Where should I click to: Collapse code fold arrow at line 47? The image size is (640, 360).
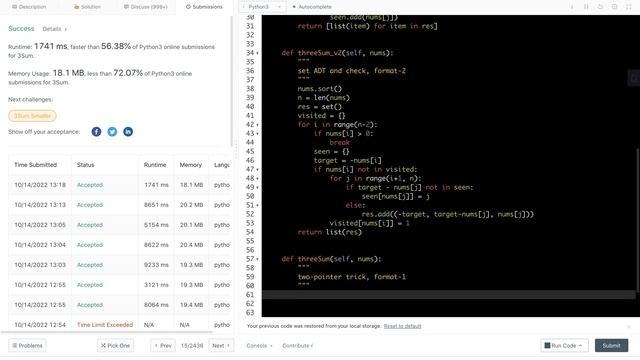[x=257, y=170]
